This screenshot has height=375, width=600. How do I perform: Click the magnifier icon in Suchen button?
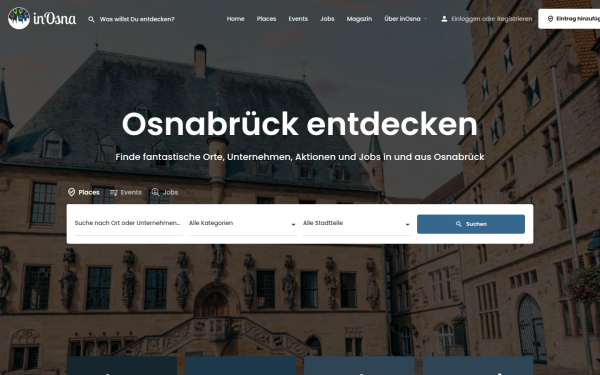click(458, 224)
